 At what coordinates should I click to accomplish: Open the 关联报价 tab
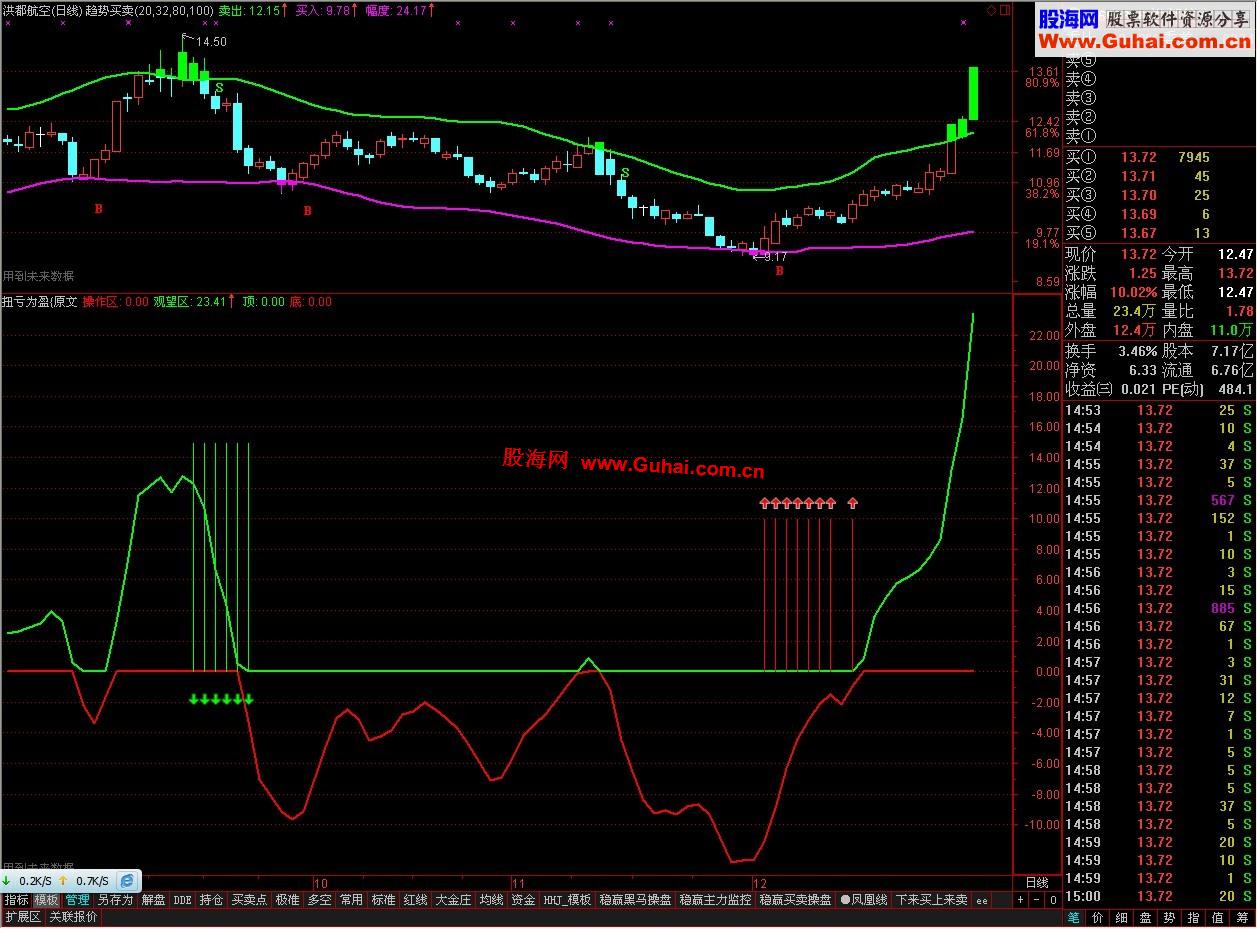click(x=74, y=917)
